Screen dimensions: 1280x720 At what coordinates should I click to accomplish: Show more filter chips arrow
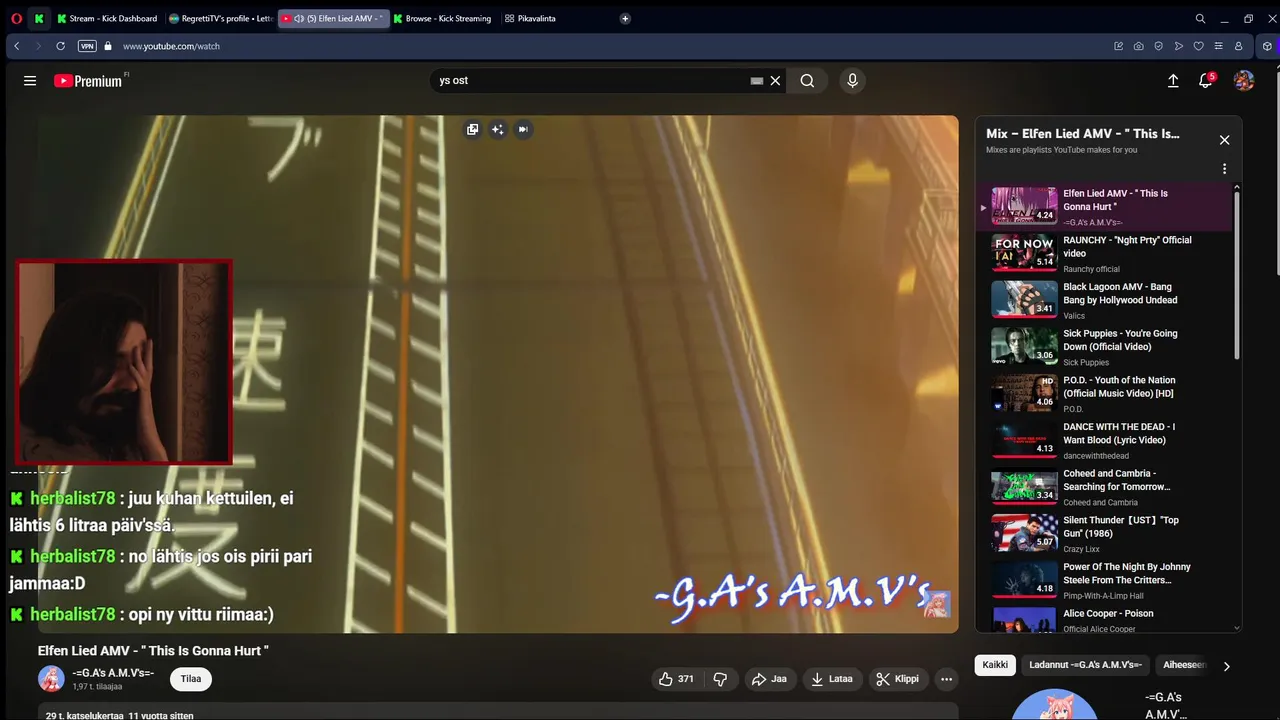pyautogui.click(x=1227, y=666)
